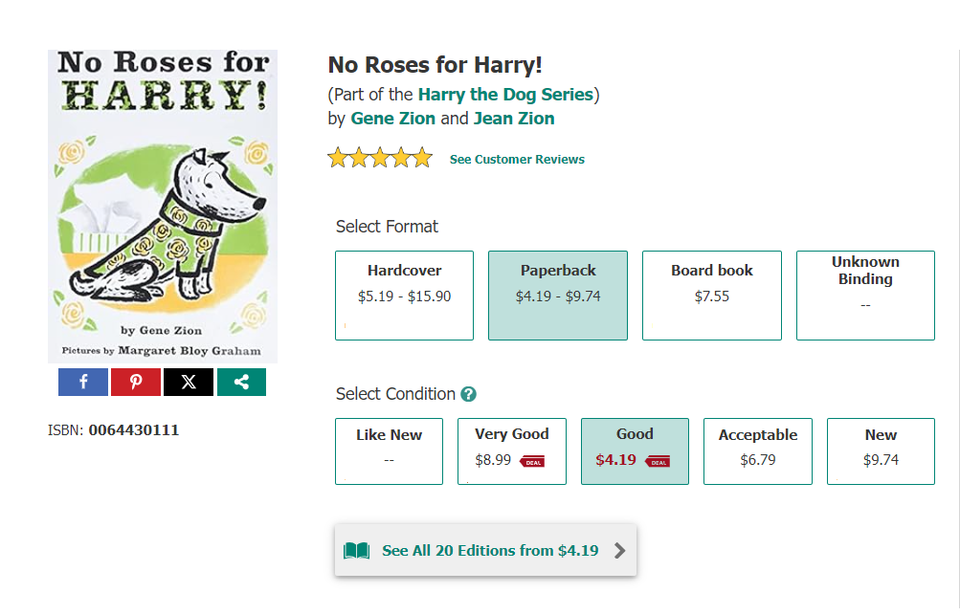The image size is (960, 615).
Task: See All 20 Editions from $4.19
Action: point(489,550)
